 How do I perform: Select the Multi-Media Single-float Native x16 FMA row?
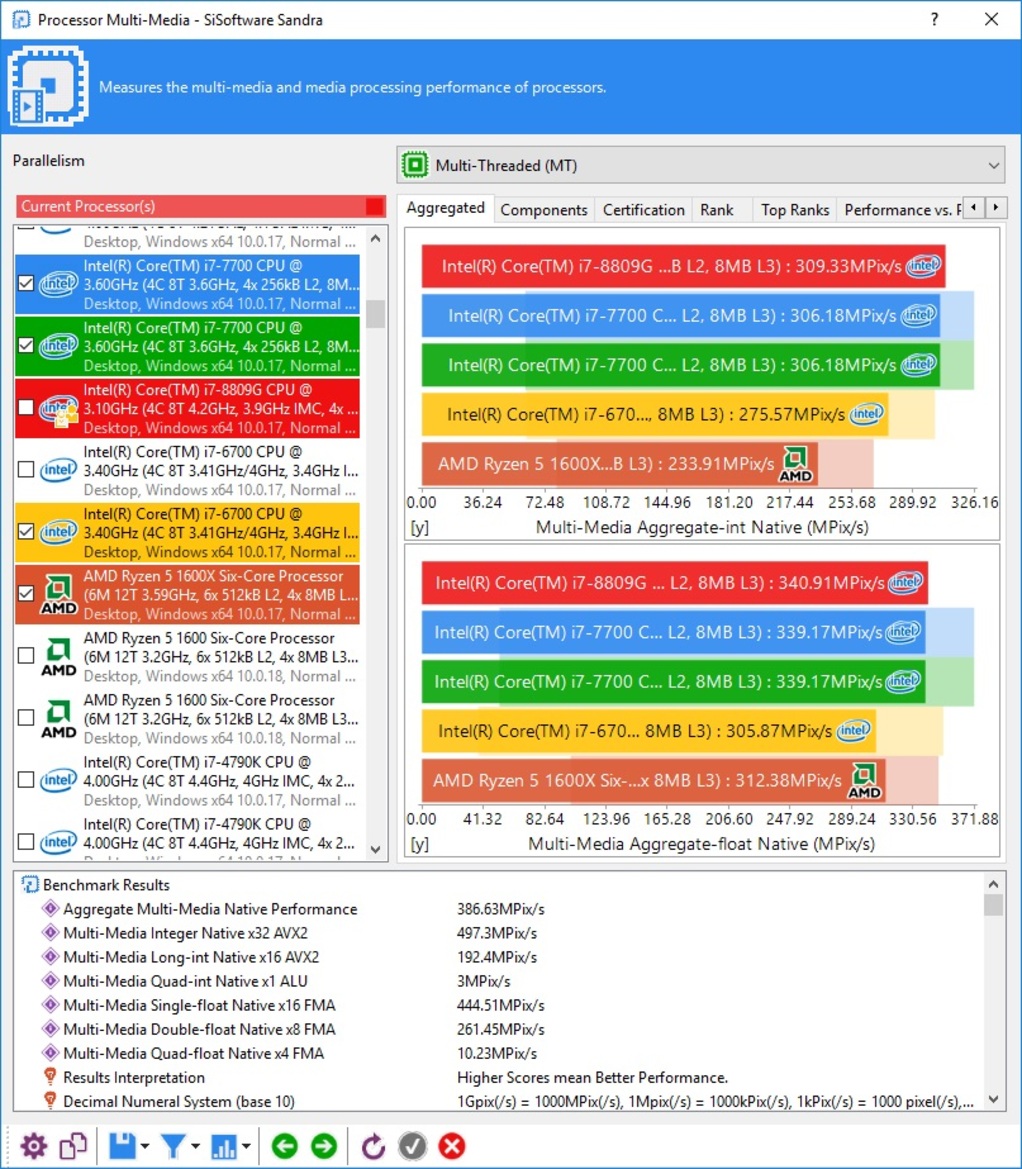tap(499, 1005)
